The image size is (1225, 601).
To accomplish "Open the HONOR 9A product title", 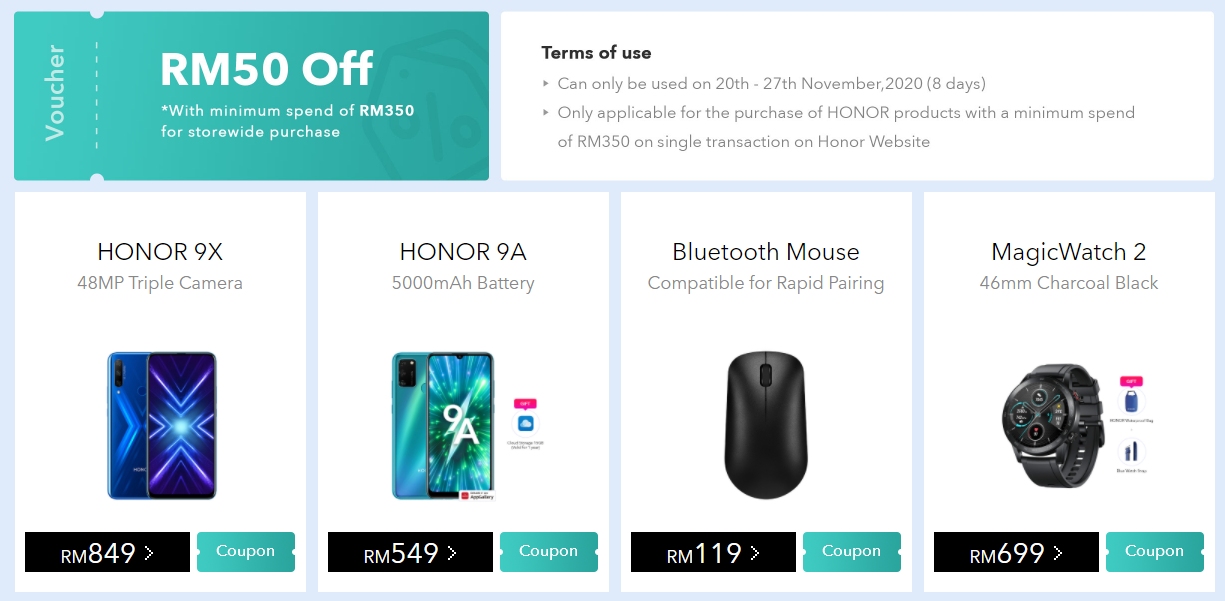I will [463, 252].
